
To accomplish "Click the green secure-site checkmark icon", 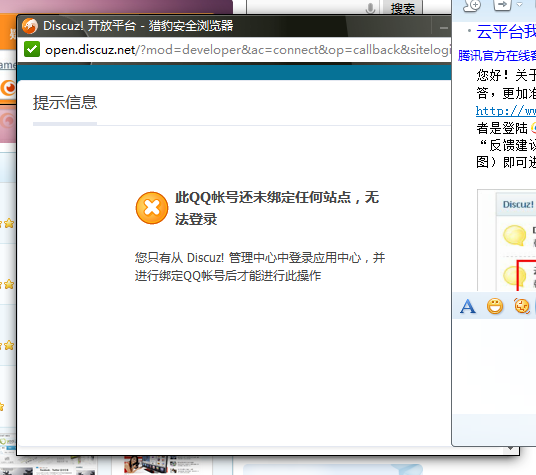I will pyautogui.click(x=32, y=50).
